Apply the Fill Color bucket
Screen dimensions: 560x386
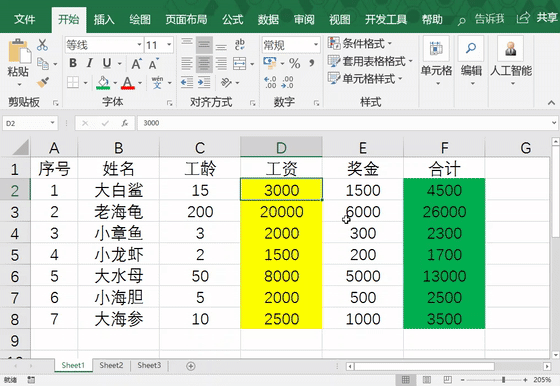(103, 82)
